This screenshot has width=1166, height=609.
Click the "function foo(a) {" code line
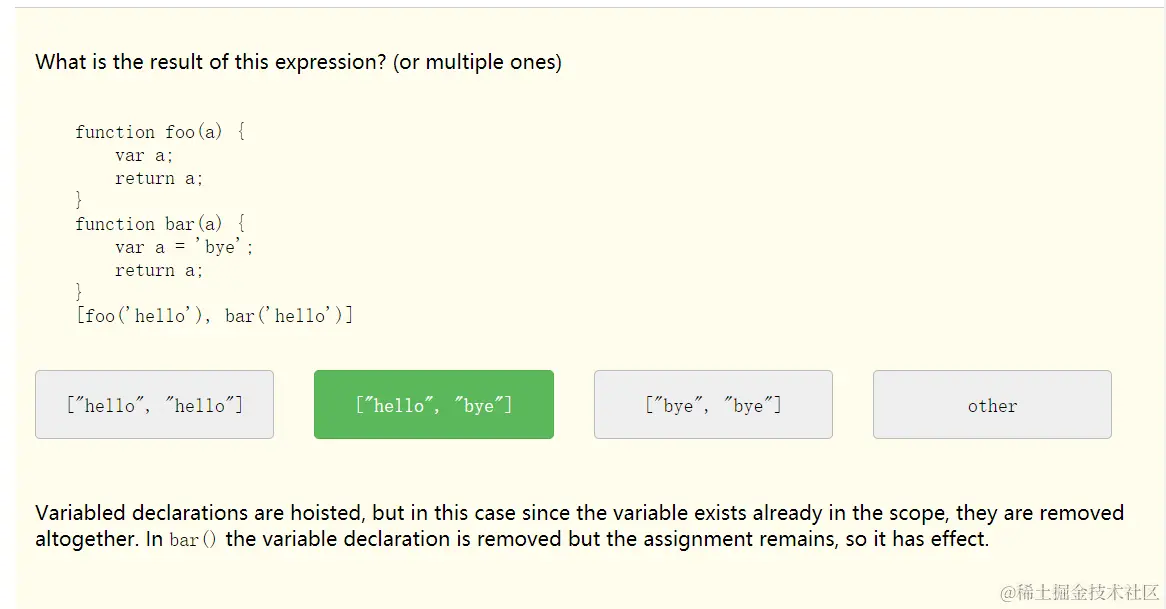tap(160, 132)
